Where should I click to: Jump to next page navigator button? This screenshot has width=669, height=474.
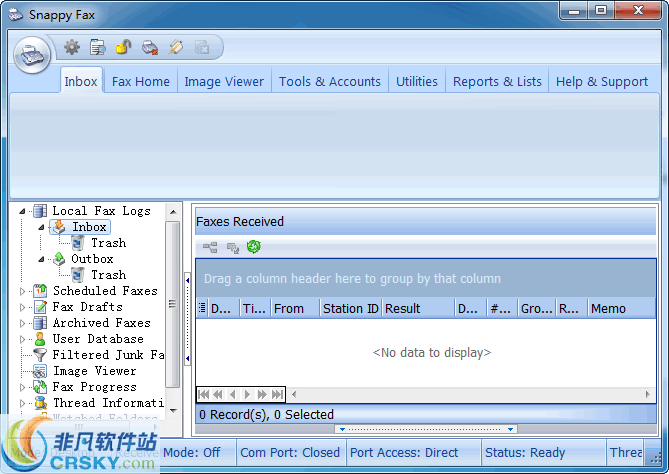pos(262,395)
